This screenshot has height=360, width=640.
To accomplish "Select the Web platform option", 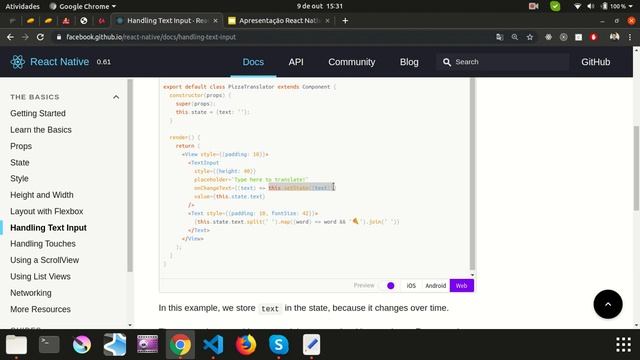I will pos(462,286).
